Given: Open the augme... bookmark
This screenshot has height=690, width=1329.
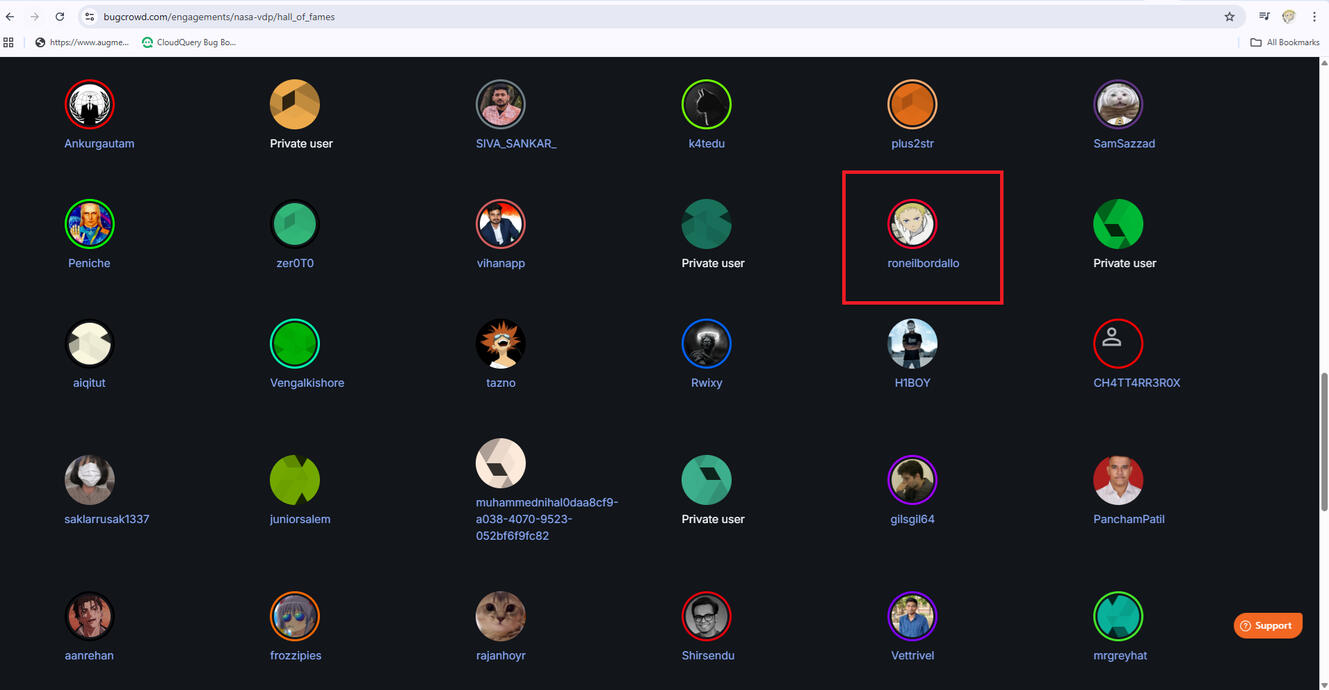Looking at the screenshot, I should pos(82,42).
